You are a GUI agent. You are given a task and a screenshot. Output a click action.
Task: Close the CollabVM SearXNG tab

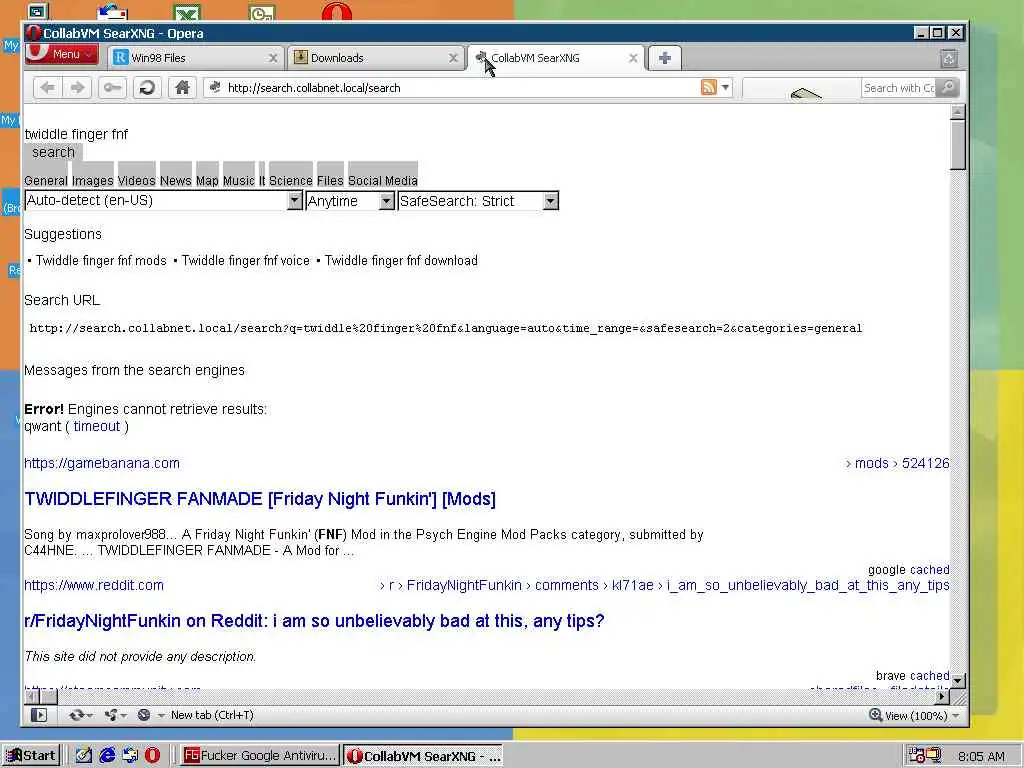[633, 58]
